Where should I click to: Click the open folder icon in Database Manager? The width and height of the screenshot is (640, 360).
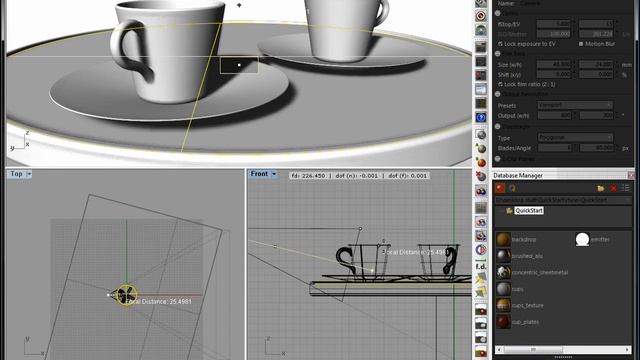(x=600, y=188)
